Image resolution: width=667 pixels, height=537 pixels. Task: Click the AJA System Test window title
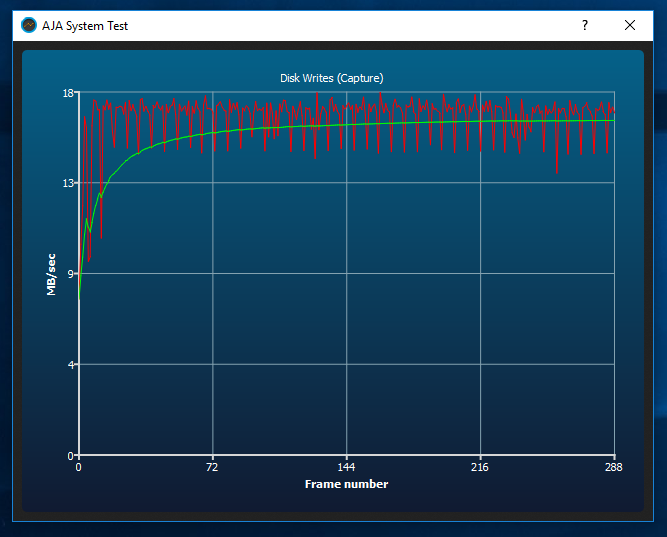point(85,26)
